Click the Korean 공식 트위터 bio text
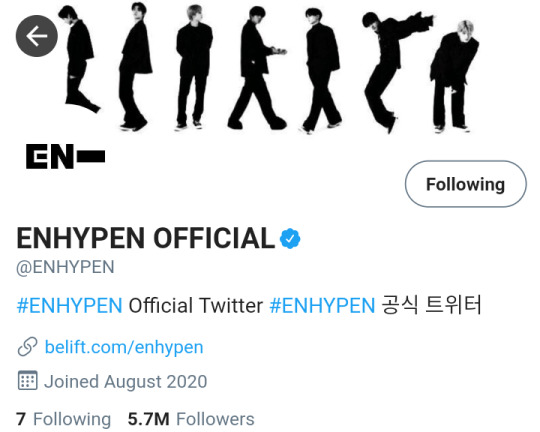The width and height of the screenshot is (540, 432). pyautogui.click(x=432, y=305)
